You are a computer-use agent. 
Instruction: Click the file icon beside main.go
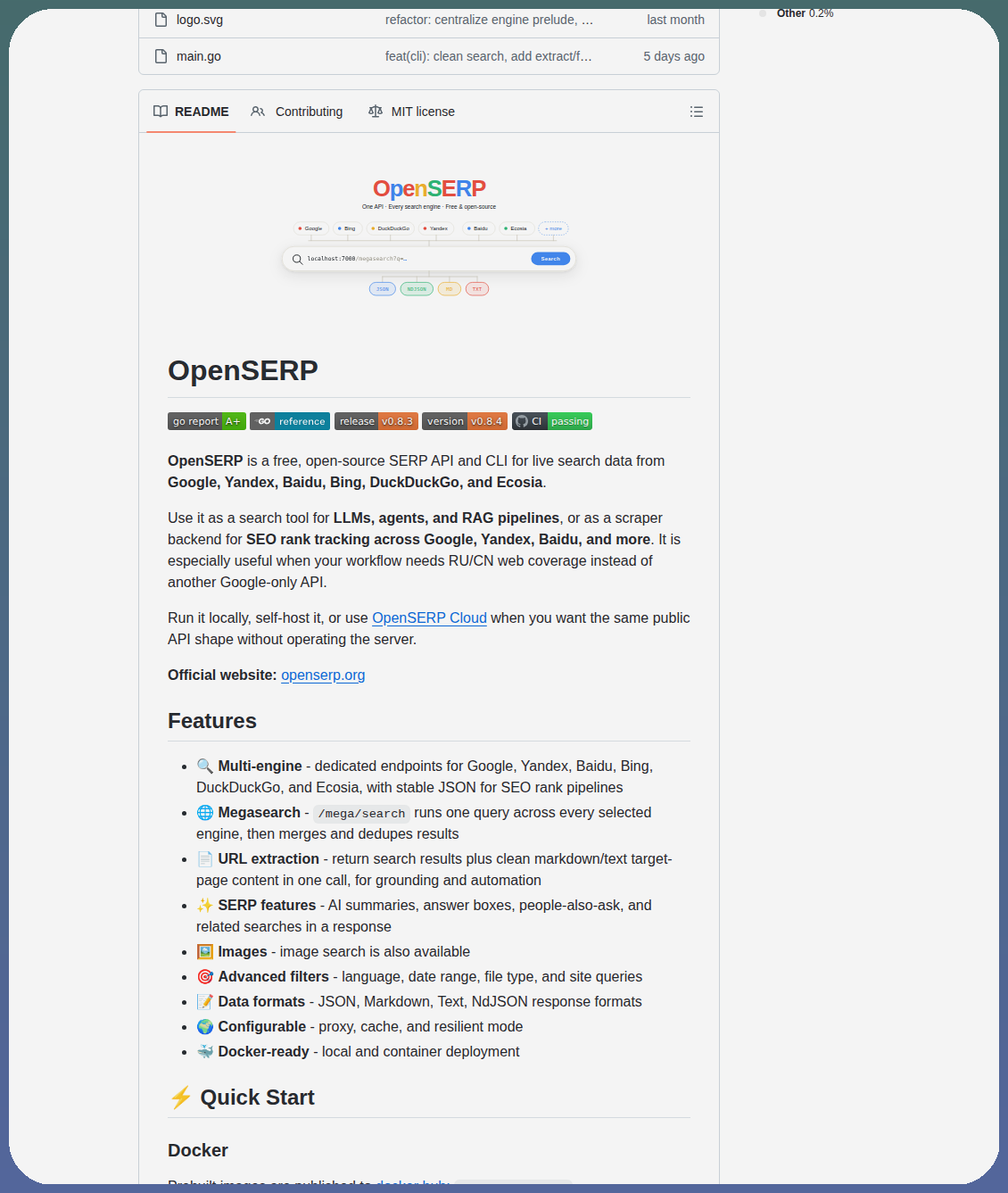point(161,56)
